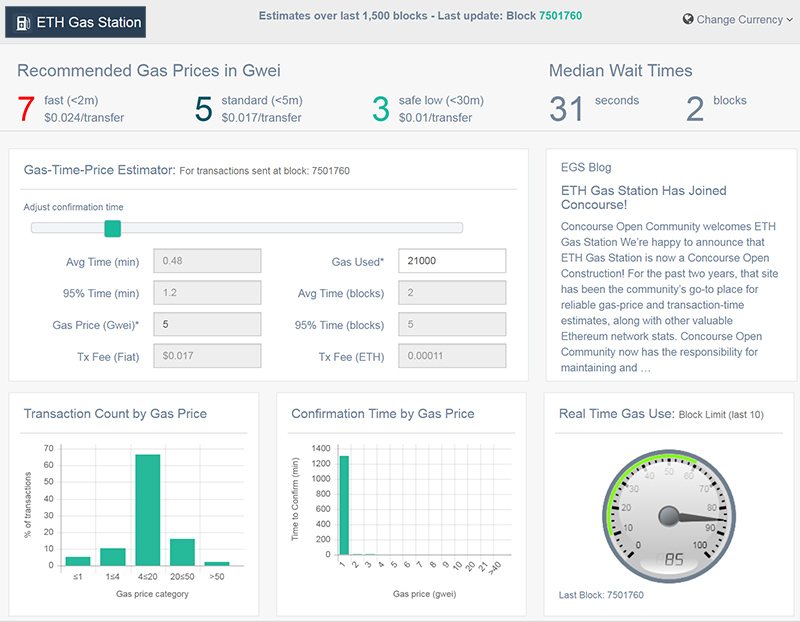Click the standard gas price 5

(x=204, y=109)
